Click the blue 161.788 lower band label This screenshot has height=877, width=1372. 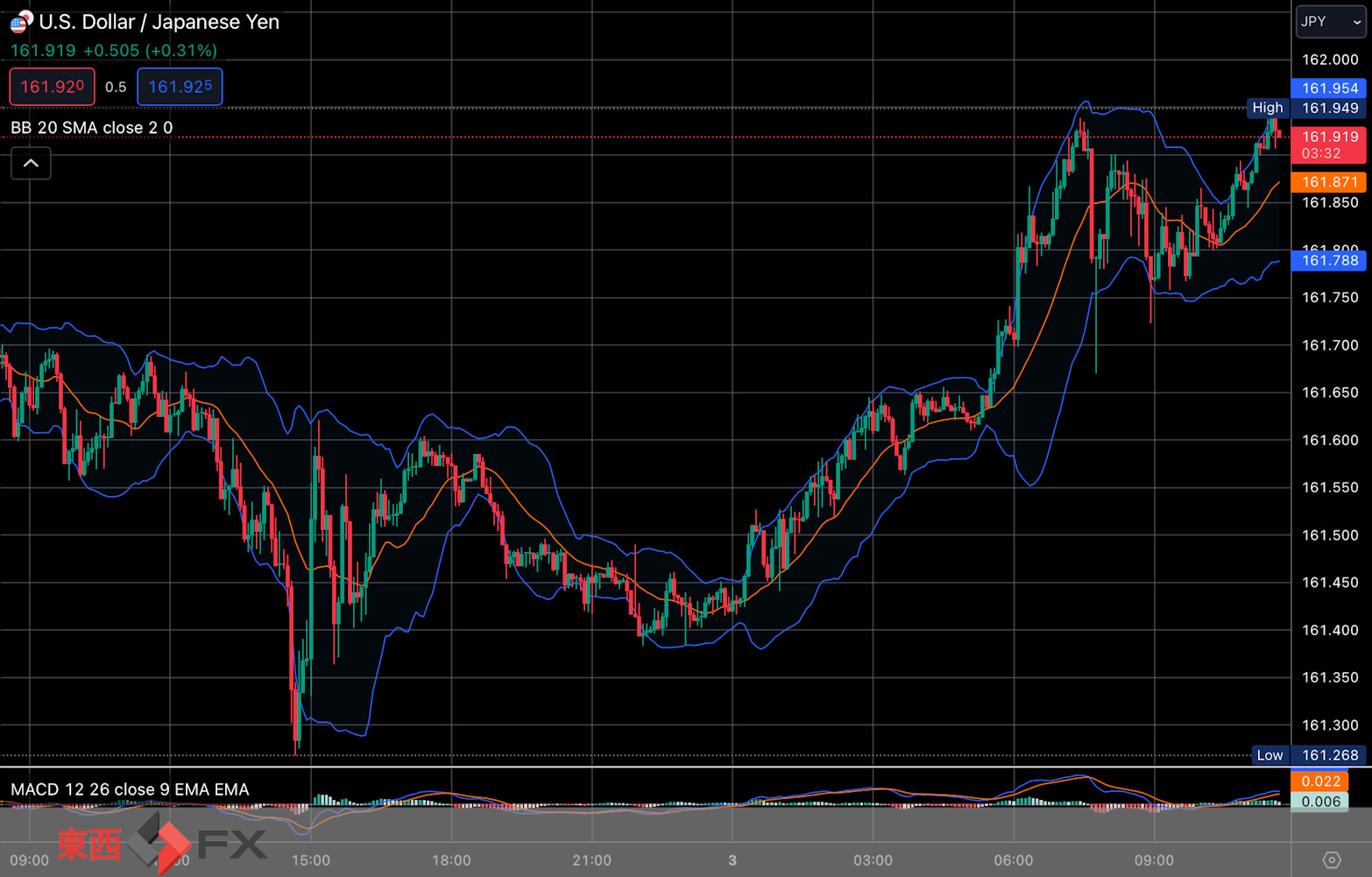click(1329, 260)
